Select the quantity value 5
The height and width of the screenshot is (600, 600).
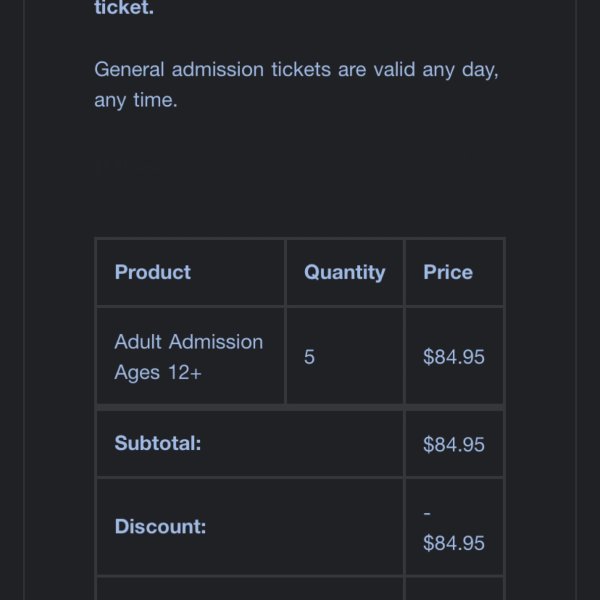coord(309,357)
